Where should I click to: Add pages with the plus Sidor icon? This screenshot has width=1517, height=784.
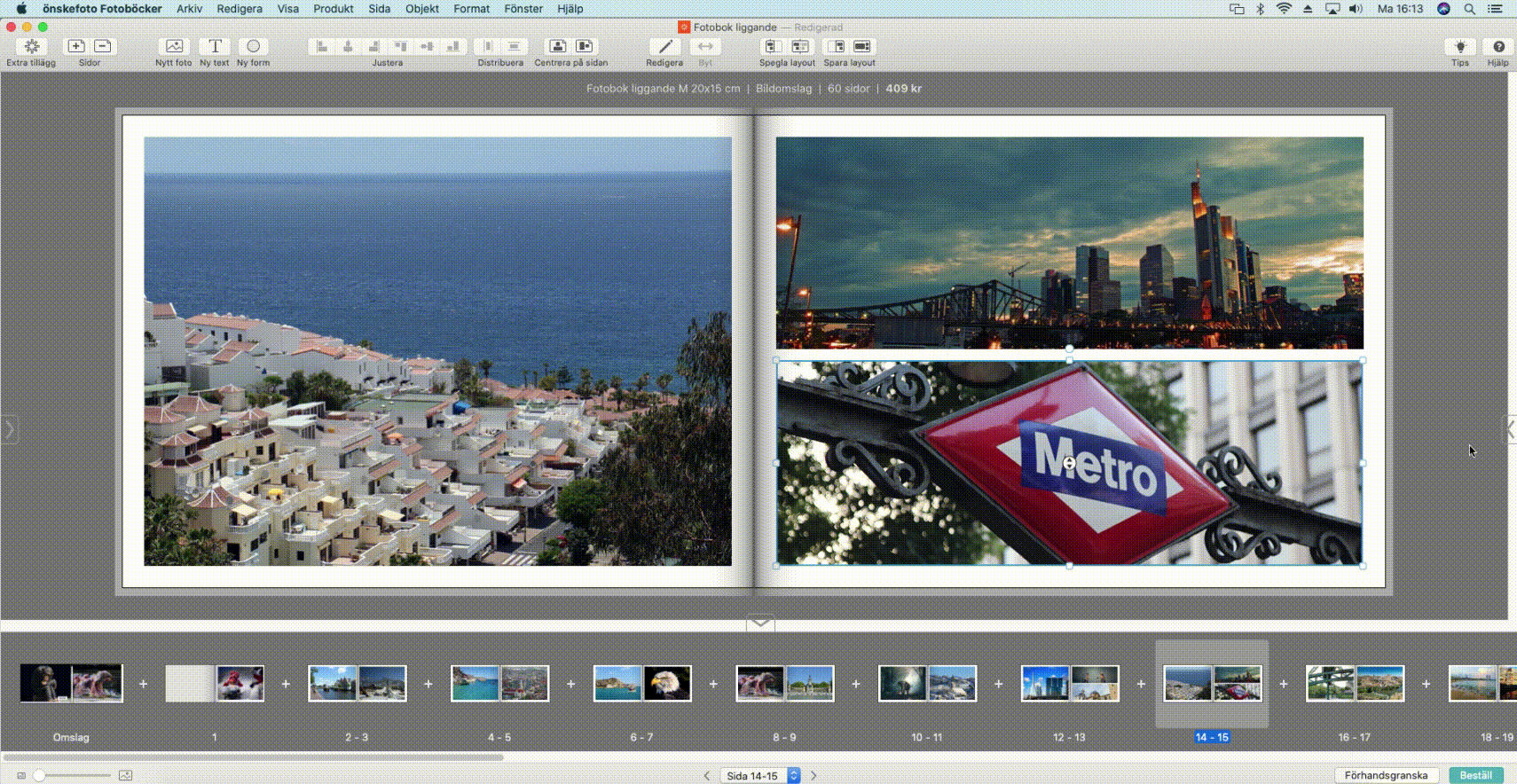pos(76,46)
